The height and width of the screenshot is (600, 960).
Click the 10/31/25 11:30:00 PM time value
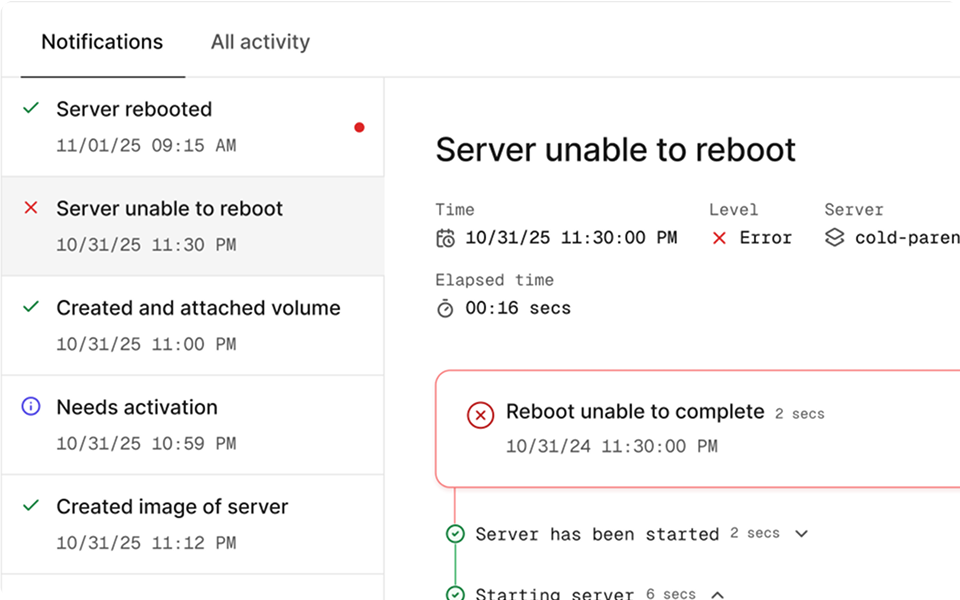point(571,238)
